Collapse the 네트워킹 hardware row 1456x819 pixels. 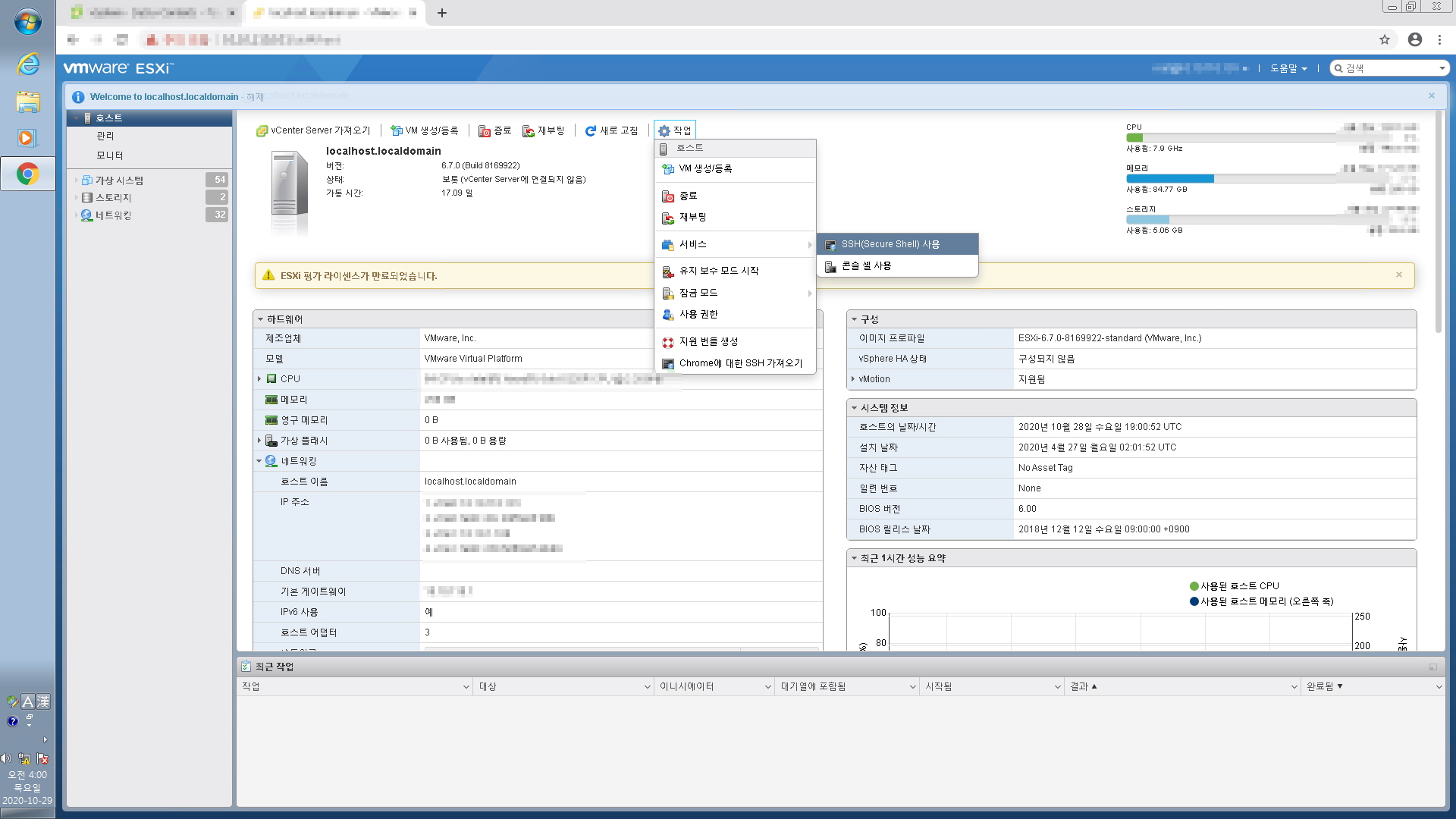point(259,461)
